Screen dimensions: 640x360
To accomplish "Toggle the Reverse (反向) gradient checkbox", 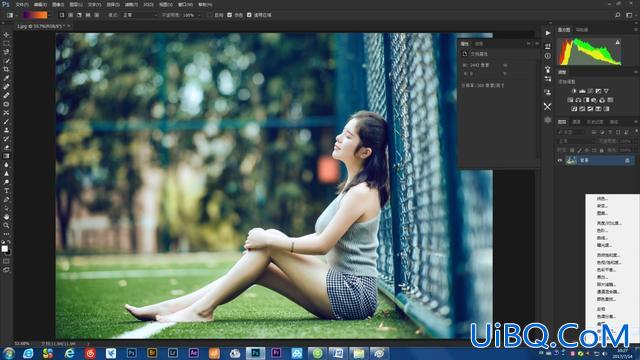I will [210, 15].
